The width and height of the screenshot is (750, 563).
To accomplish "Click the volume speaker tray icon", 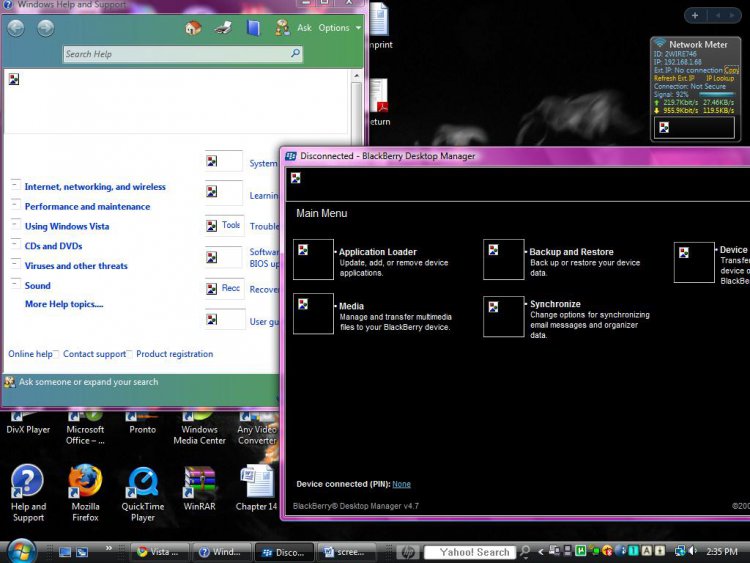I will pos(692,551).
